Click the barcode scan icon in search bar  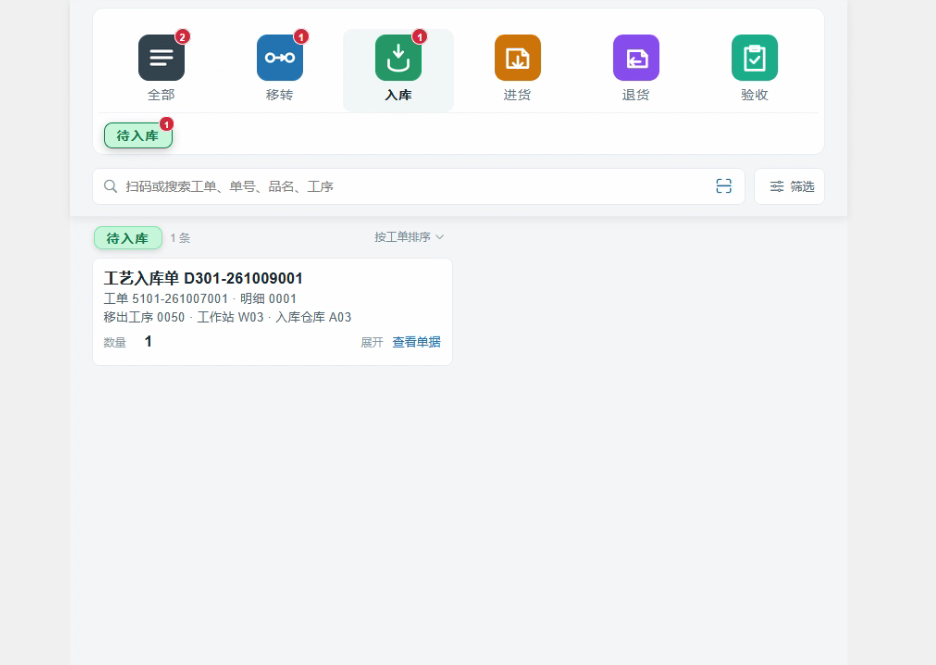pos(723,186)
